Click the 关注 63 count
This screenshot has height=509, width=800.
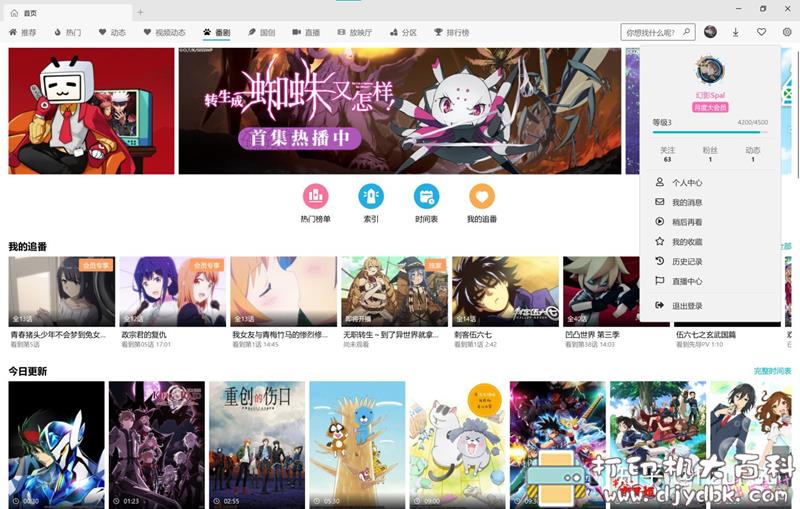[x=667, y=154]
